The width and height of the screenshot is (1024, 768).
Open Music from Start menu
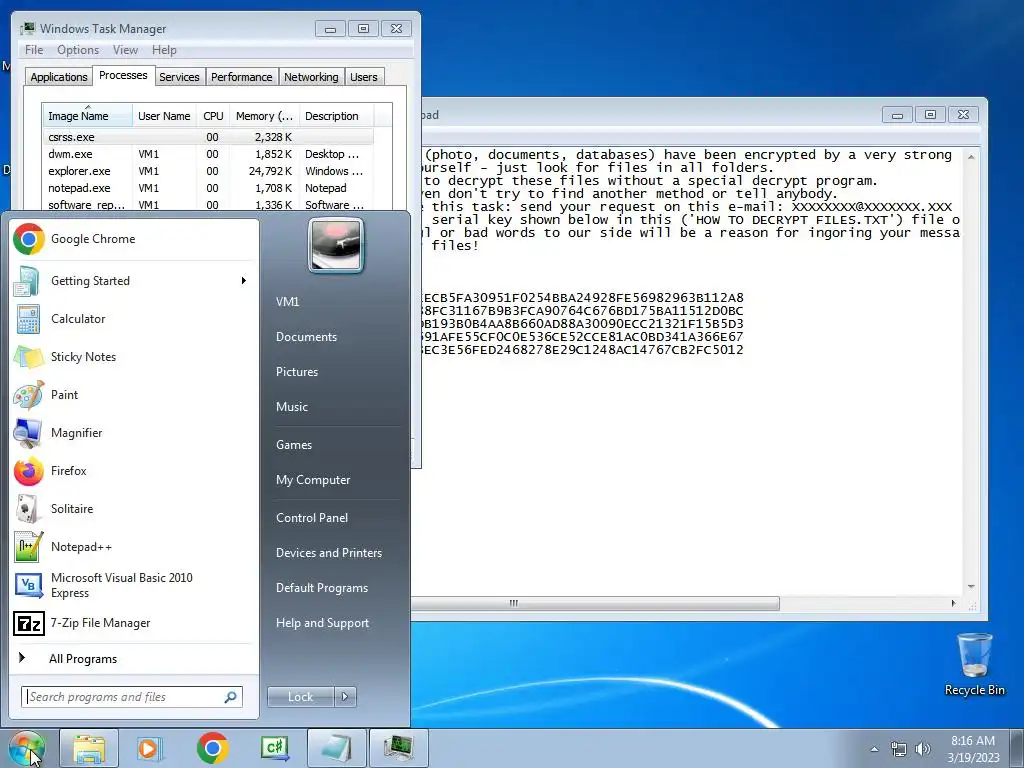[x=291, y=407]
